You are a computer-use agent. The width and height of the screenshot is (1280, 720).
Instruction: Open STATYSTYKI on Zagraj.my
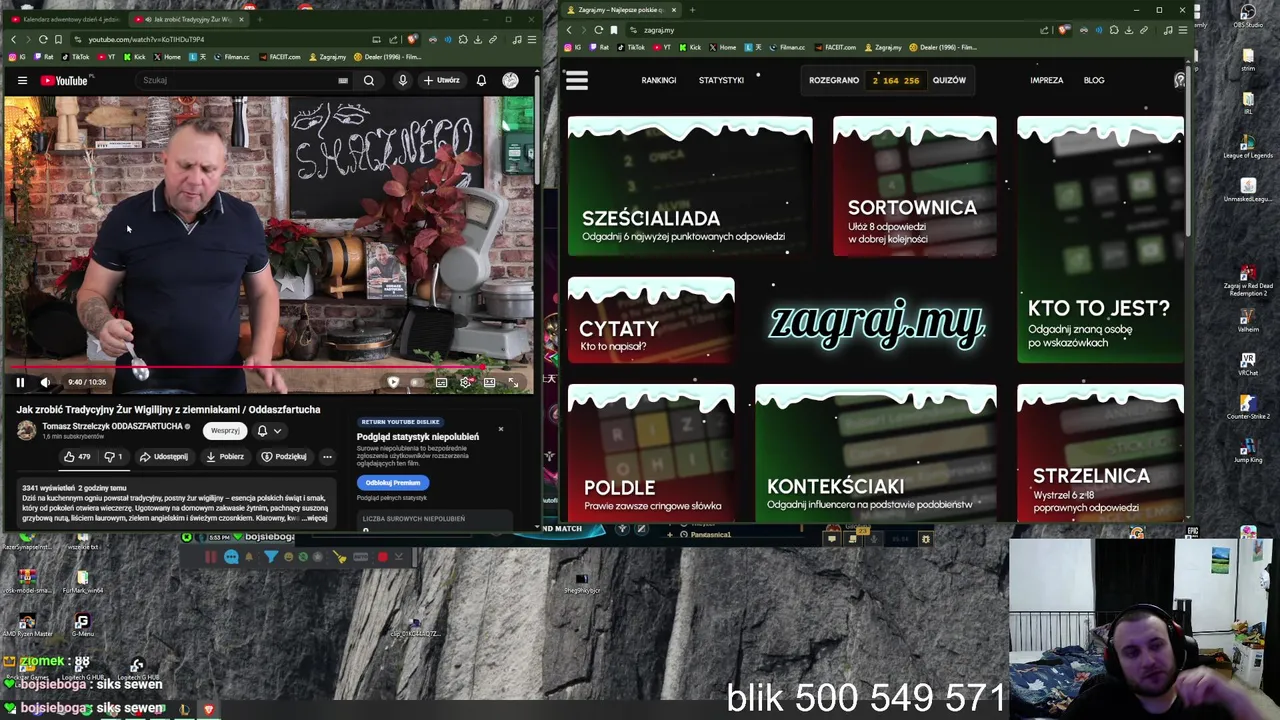(721, 80)
